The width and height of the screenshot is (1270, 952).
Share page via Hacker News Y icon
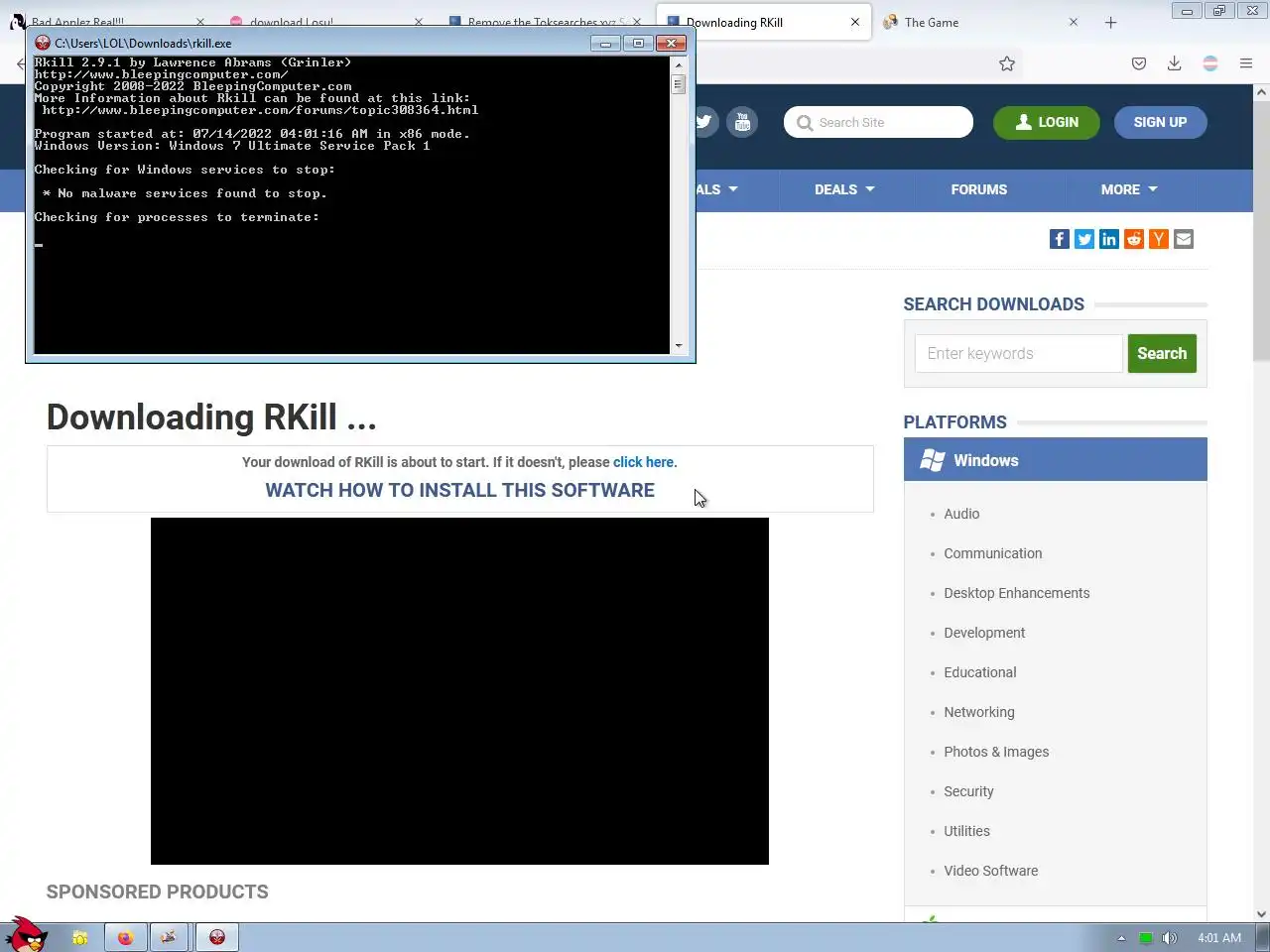click(x=1159, y=239)
